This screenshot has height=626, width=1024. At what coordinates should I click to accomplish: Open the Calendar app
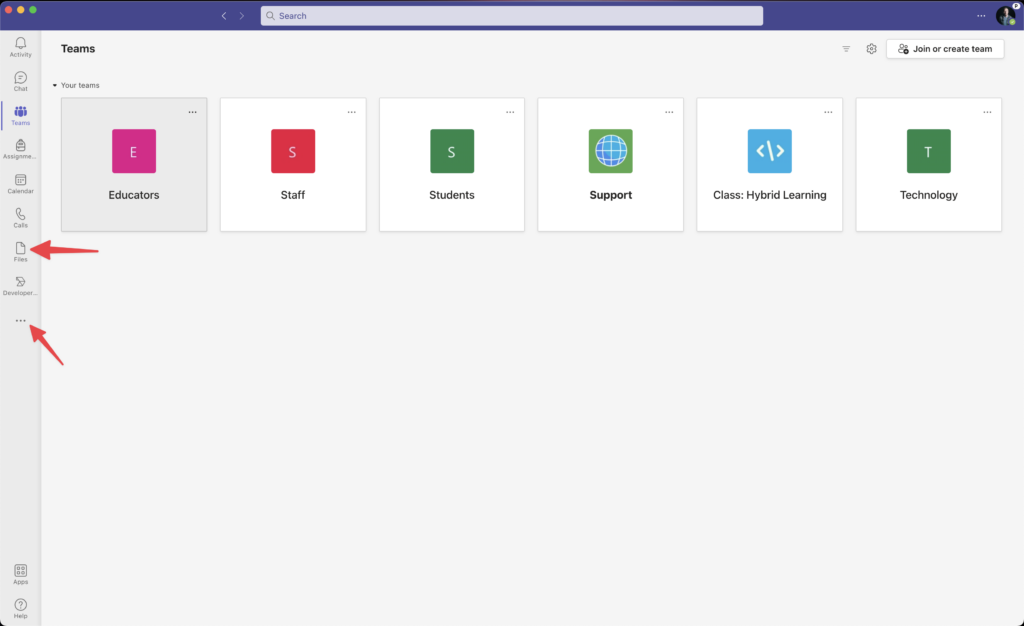click(20, 184)
